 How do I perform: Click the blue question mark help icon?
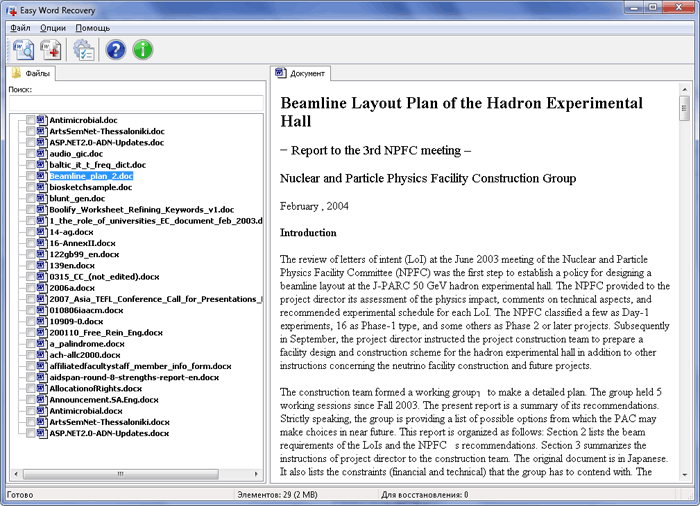(x=116, y=50)
